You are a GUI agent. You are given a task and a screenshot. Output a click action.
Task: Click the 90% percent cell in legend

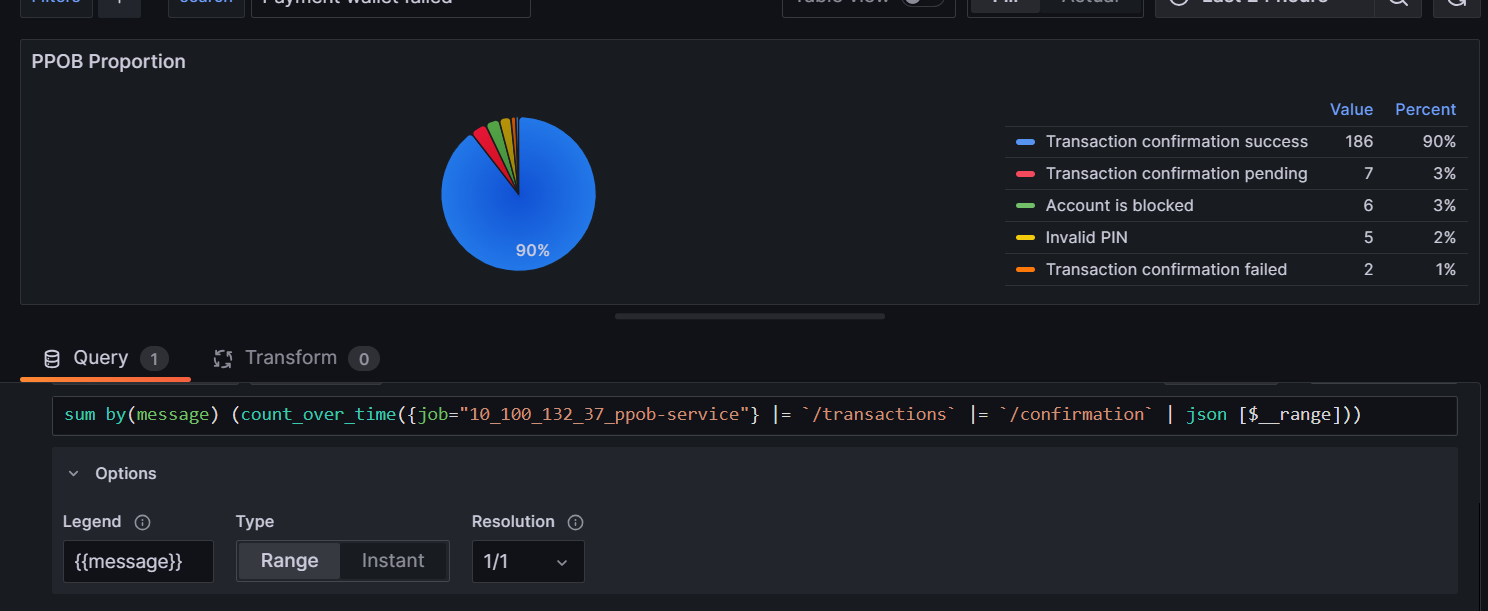[1439, 142]
